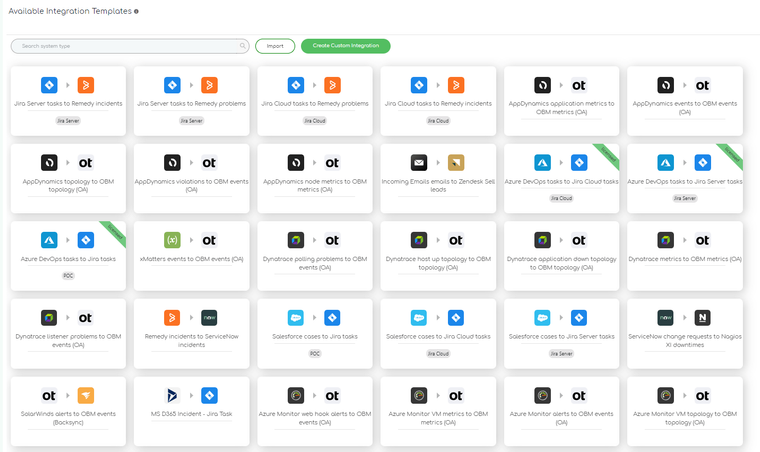Click ot icon on AppDynamics events to OBM card
This screenshot has height=452, width=760.
(x=702, y=85)
